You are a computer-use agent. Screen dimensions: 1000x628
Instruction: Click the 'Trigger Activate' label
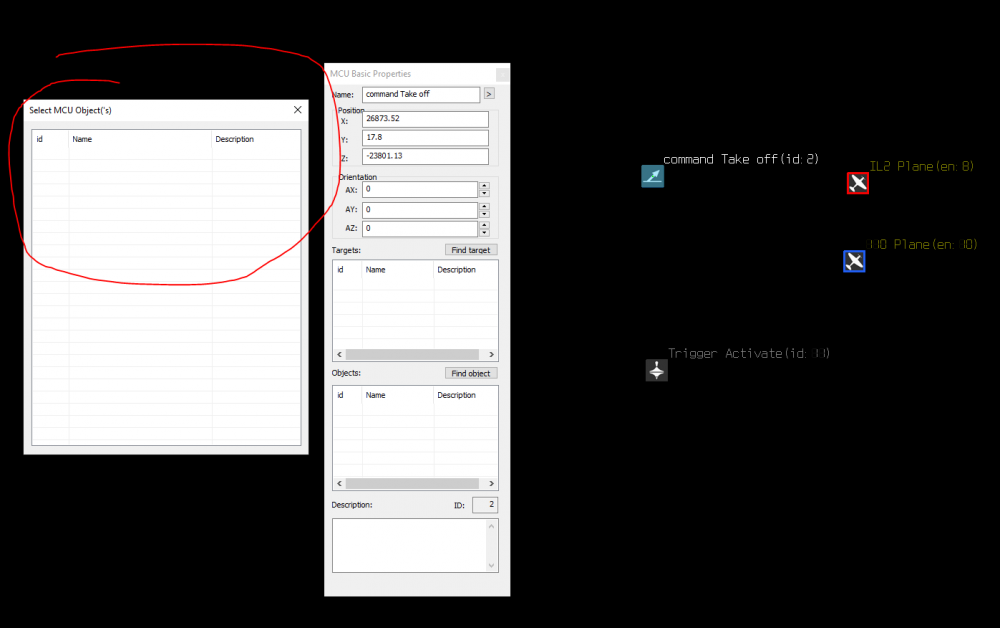725,353
